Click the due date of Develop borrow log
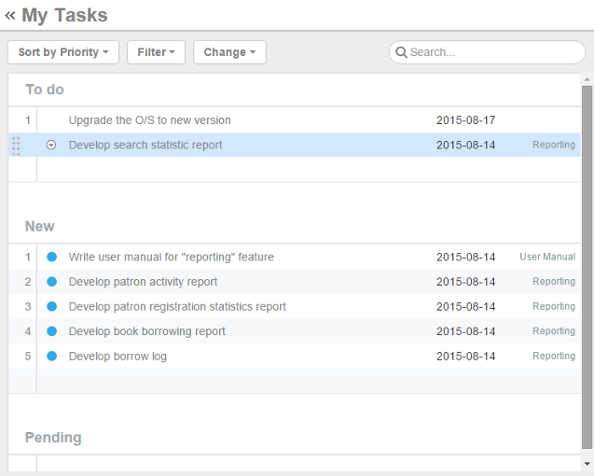This screenshot has width=594, height=476. pyautogui.click(x=466, y=356)
